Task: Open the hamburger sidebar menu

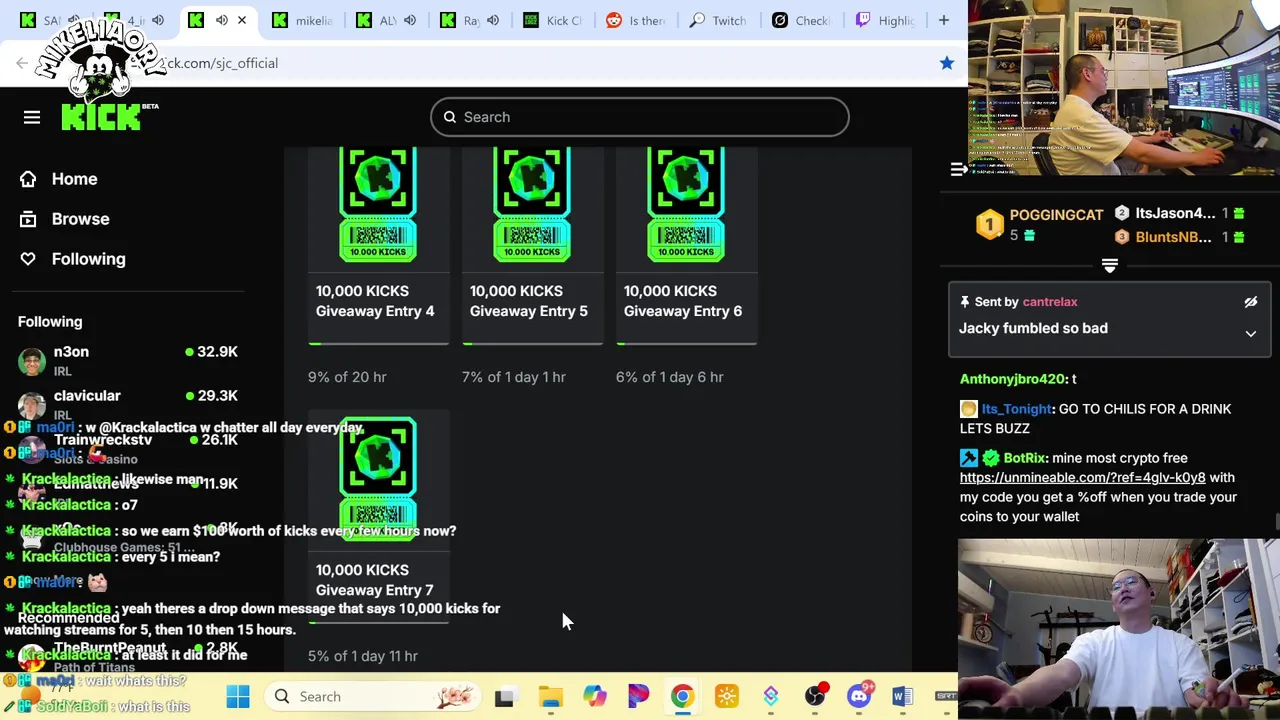Action: 32,117
